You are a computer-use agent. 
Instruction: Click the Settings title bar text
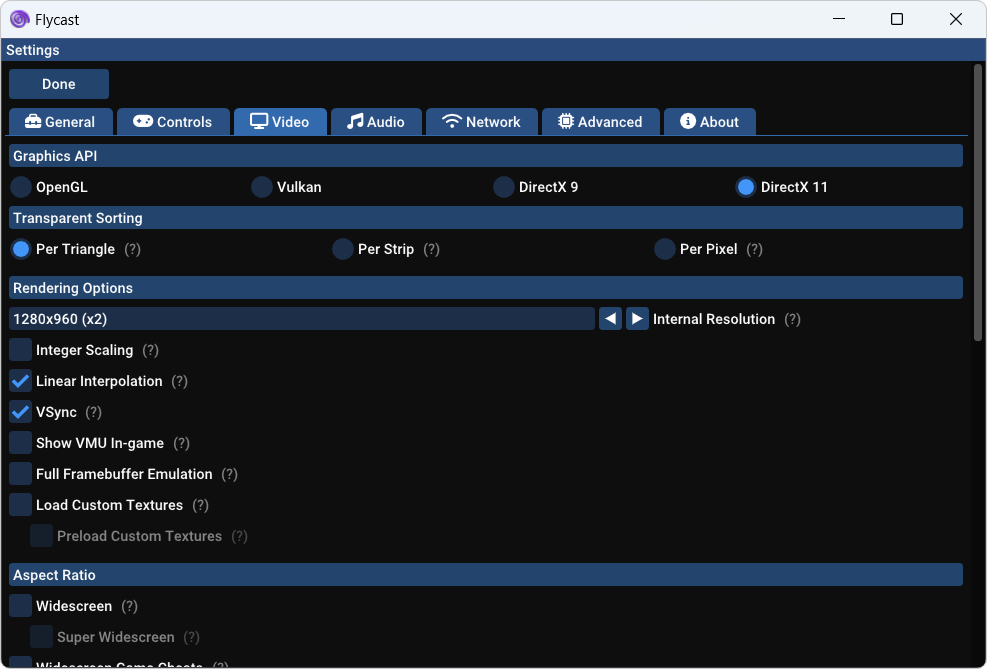(33, 50)
